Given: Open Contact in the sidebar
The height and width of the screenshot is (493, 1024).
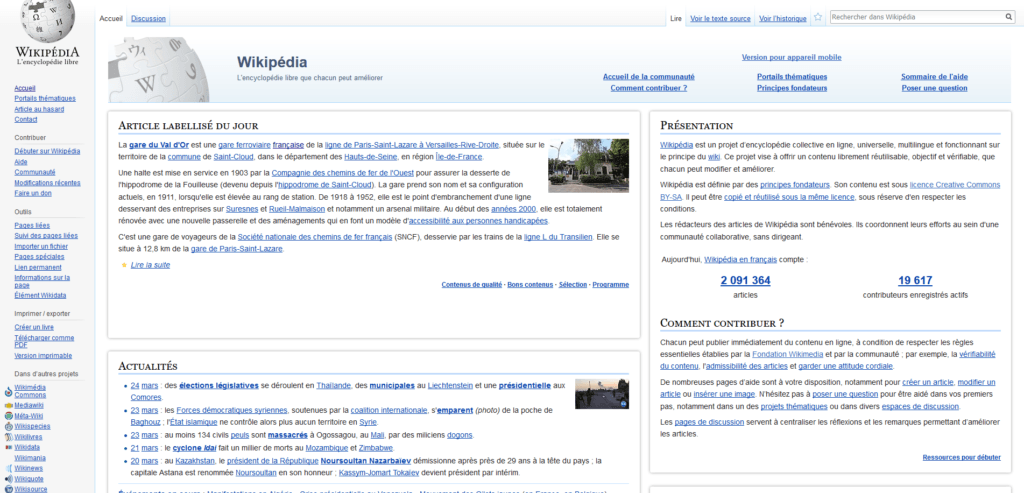Looking at the screenshot, I should [26, 119].
